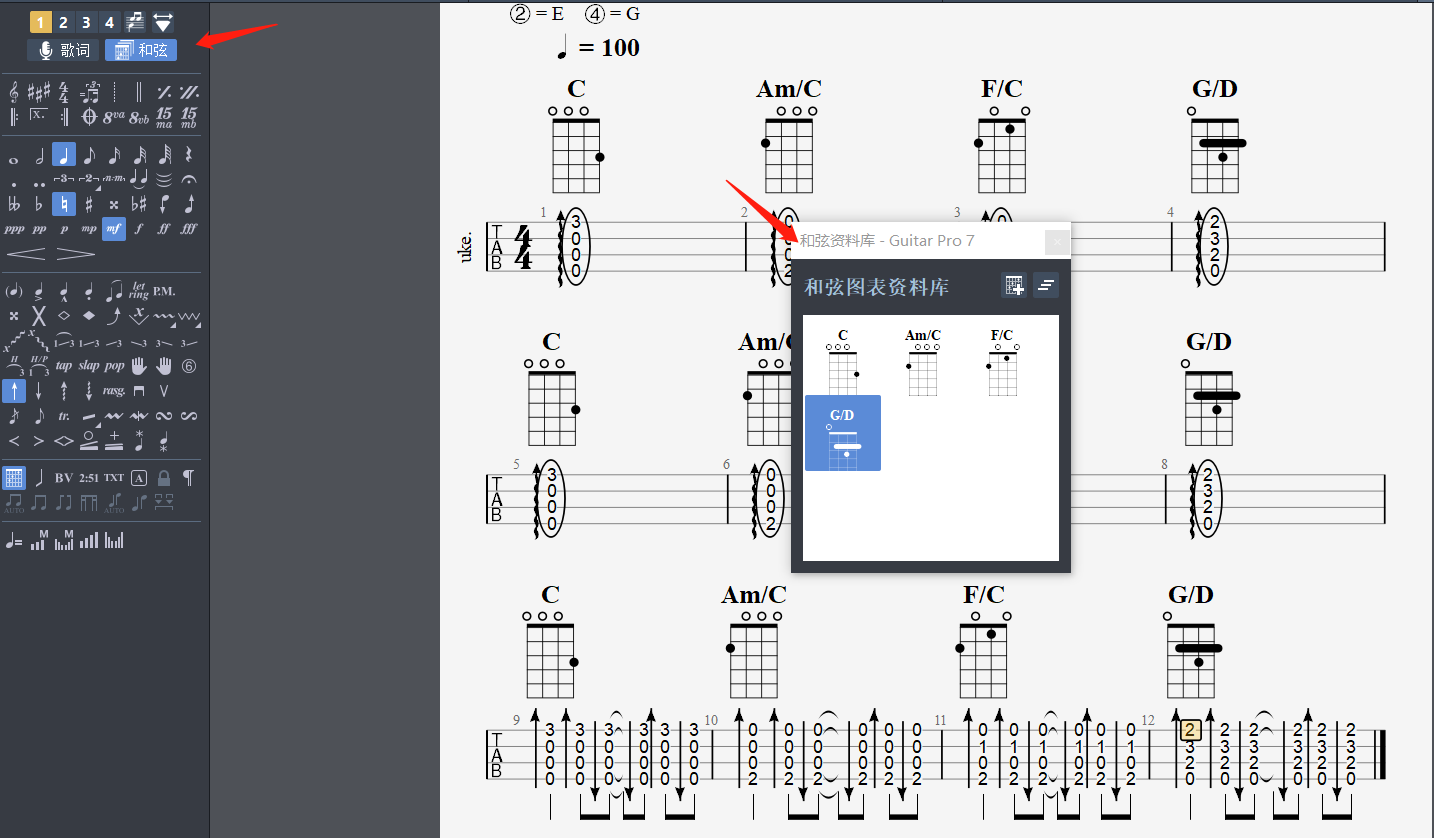Add a new chord diagram to library
The image size is (1434, 838).
(1014, 286)
